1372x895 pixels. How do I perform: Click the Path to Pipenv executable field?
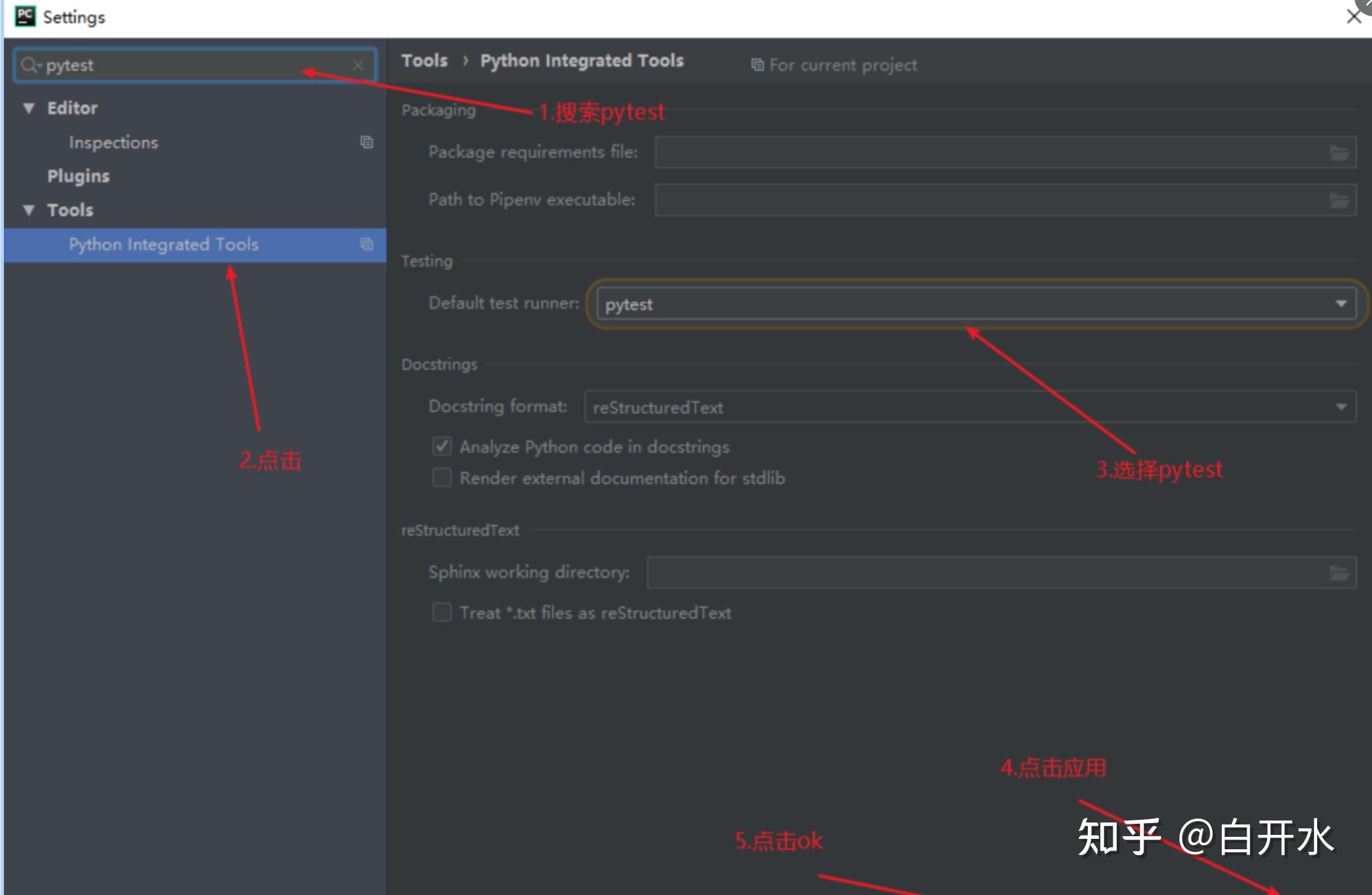[1006, 201]
